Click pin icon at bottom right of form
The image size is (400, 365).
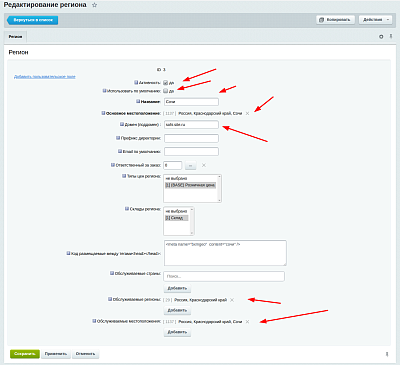[387, 354]
